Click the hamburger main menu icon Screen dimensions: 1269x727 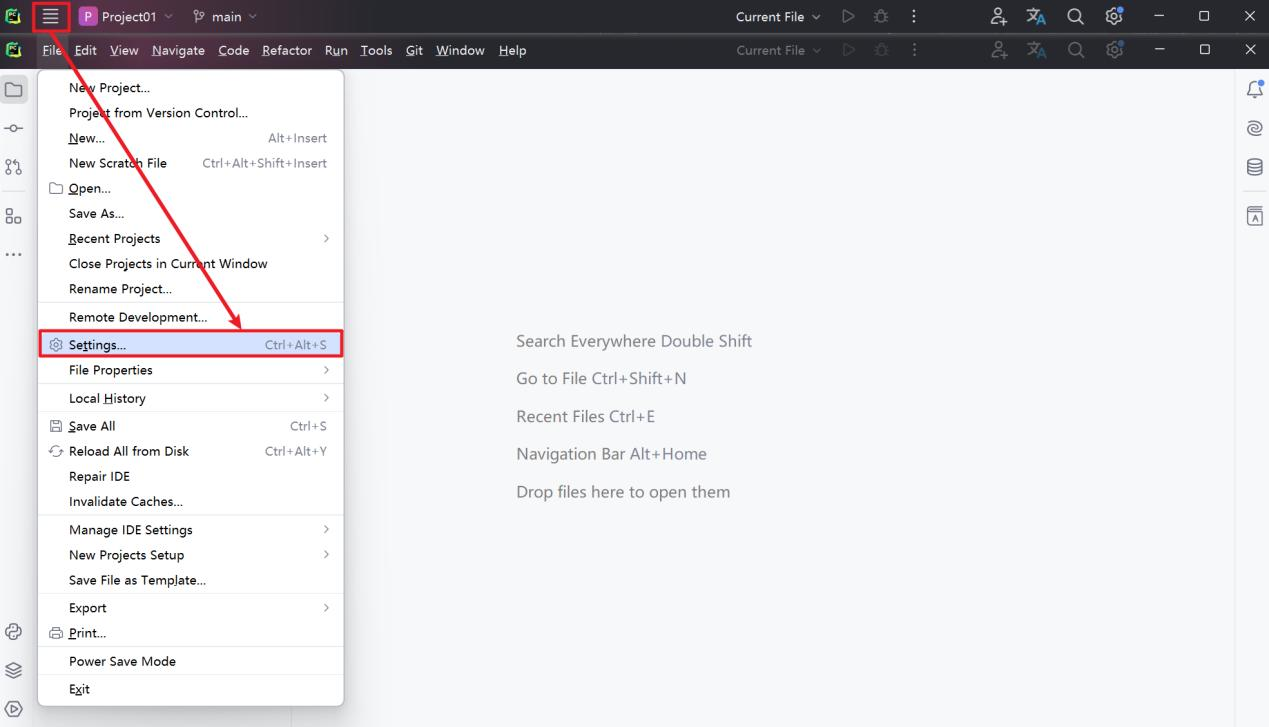[50, 16]
